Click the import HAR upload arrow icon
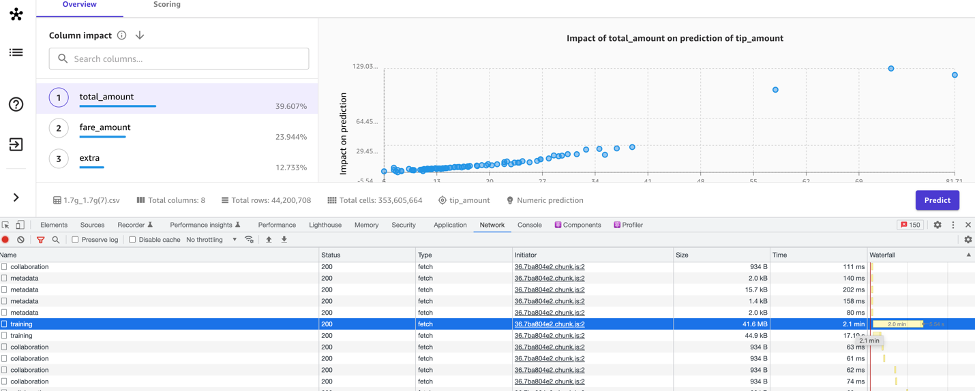The image size is (977, 391). 269,239
